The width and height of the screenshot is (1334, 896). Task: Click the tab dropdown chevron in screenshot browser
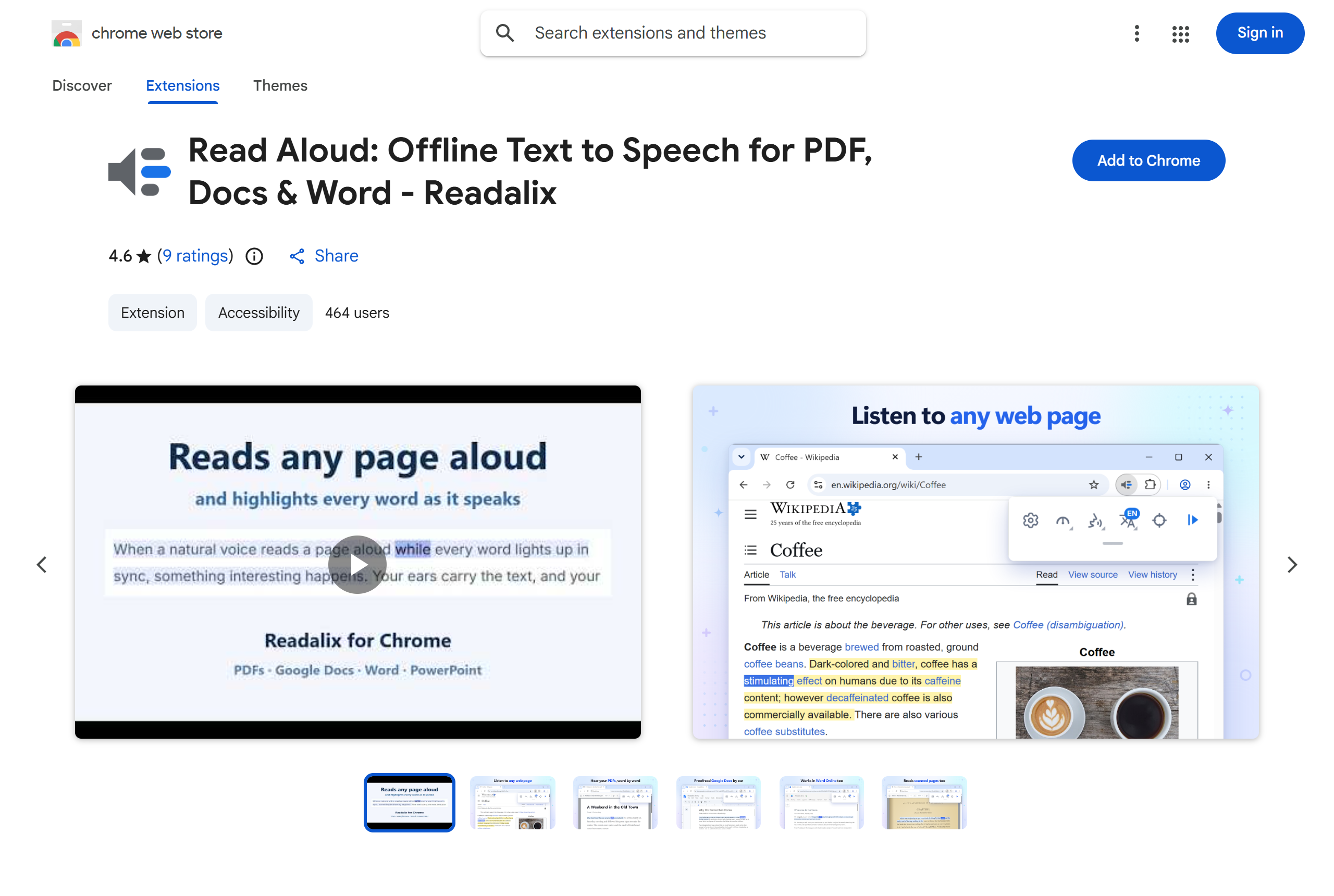pyautogui.click(x=742, y=457)
